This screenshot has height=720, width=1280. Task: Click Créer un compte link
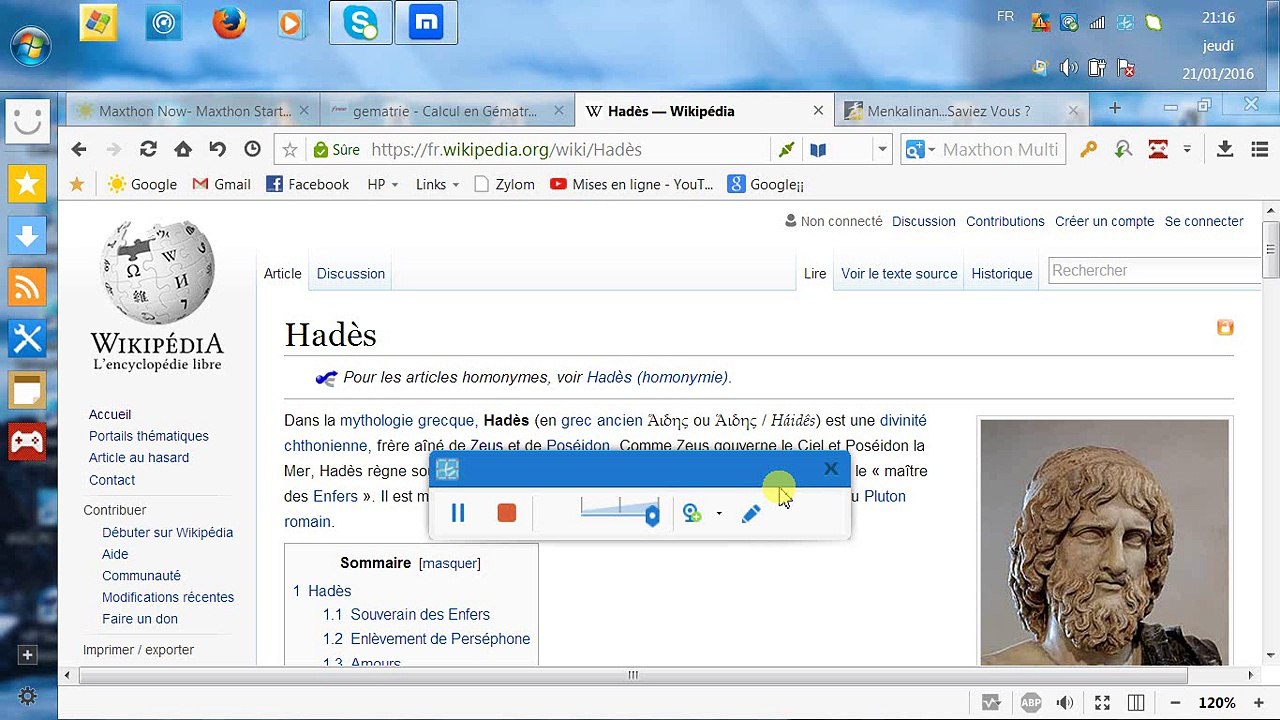pyautogui.click(x=1104, y=221)
